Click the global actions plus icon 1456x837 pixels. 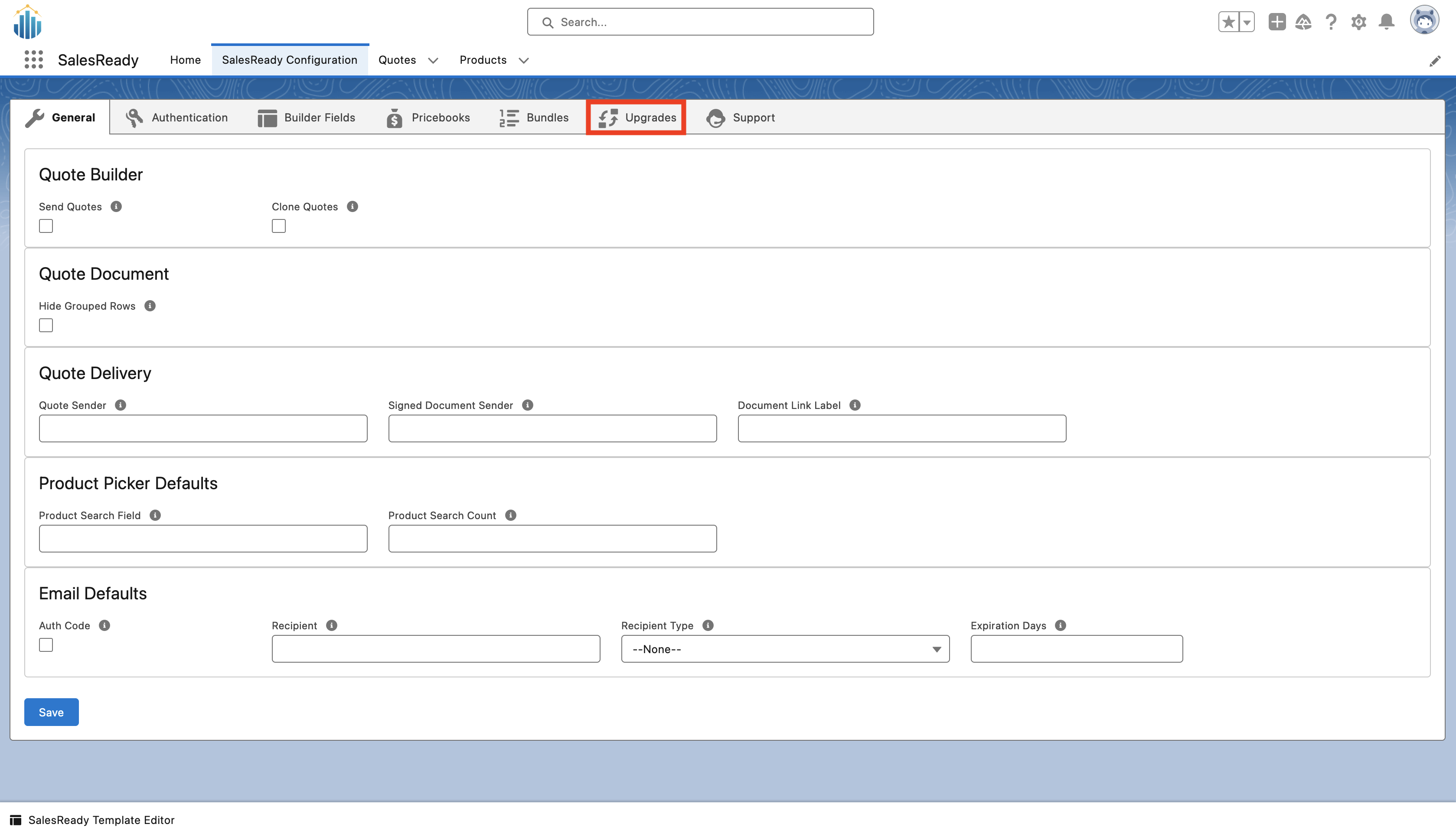point(1277,22)
